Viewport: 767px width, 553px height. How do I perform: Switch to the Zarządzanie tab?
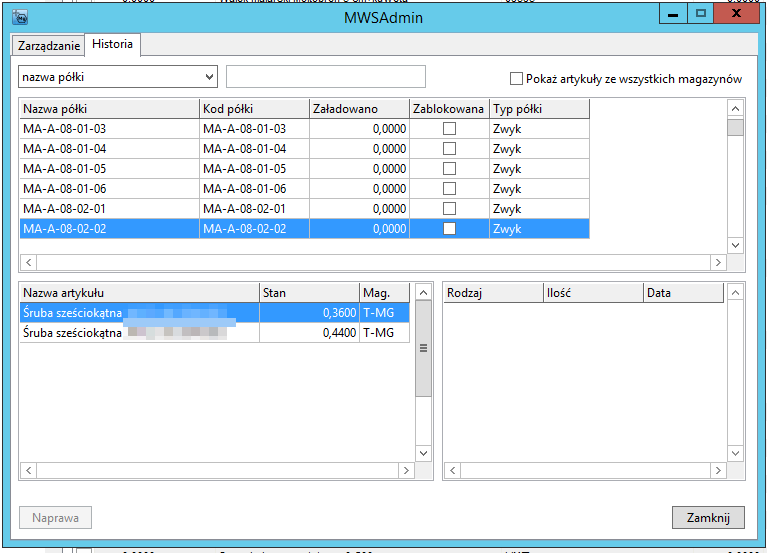point(48,45)
